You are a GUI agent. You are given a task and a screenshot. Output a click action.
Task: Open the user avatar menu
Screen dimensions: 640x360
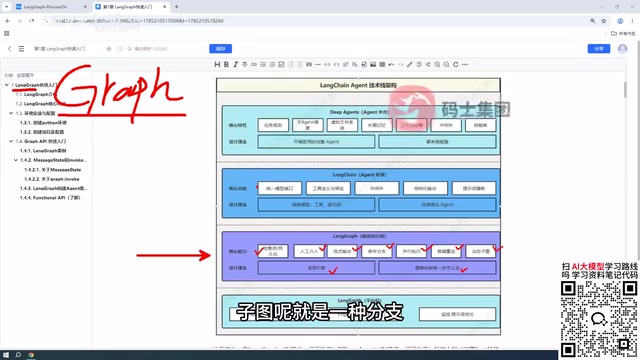click(622, 49)
